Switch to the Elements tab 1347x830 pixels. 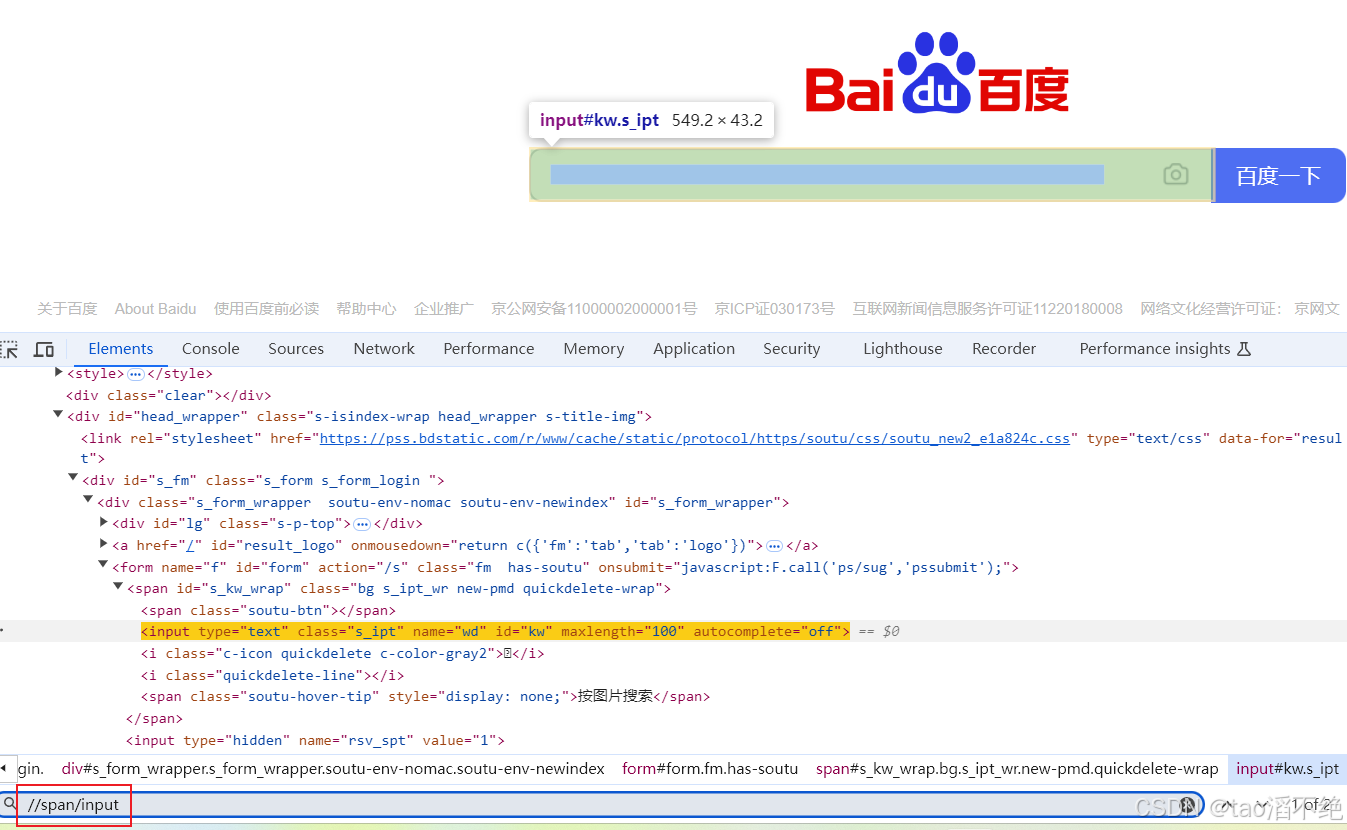[121, 349]
